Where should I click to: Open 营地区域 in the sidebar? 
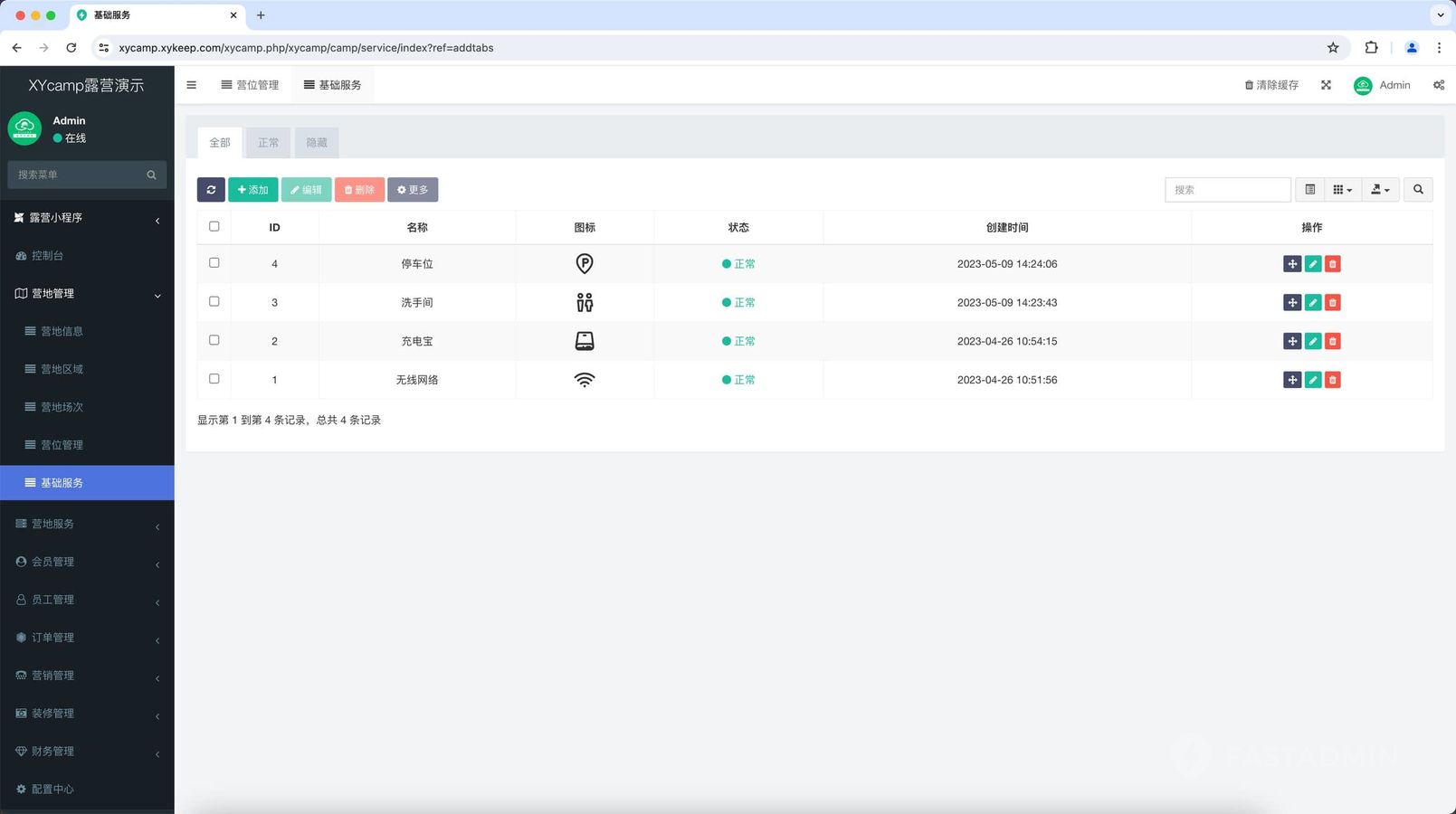click(x=62, y=369)
